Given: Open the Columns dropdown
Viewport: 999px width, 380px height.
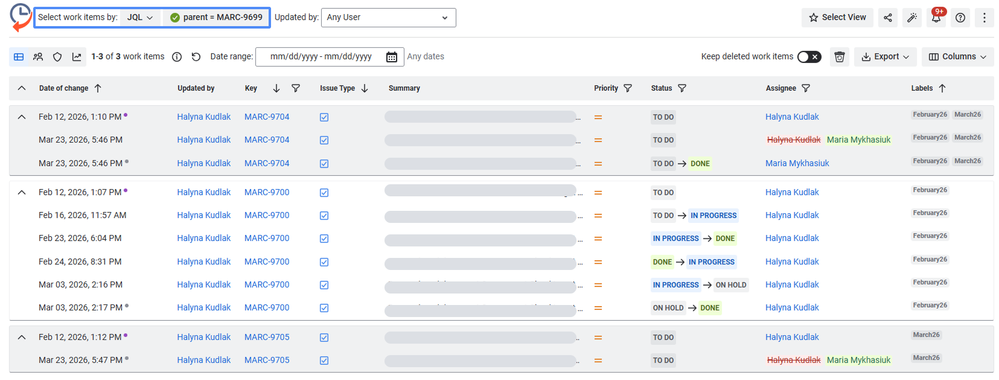Looking at the screenshot, I should (958, 57).
